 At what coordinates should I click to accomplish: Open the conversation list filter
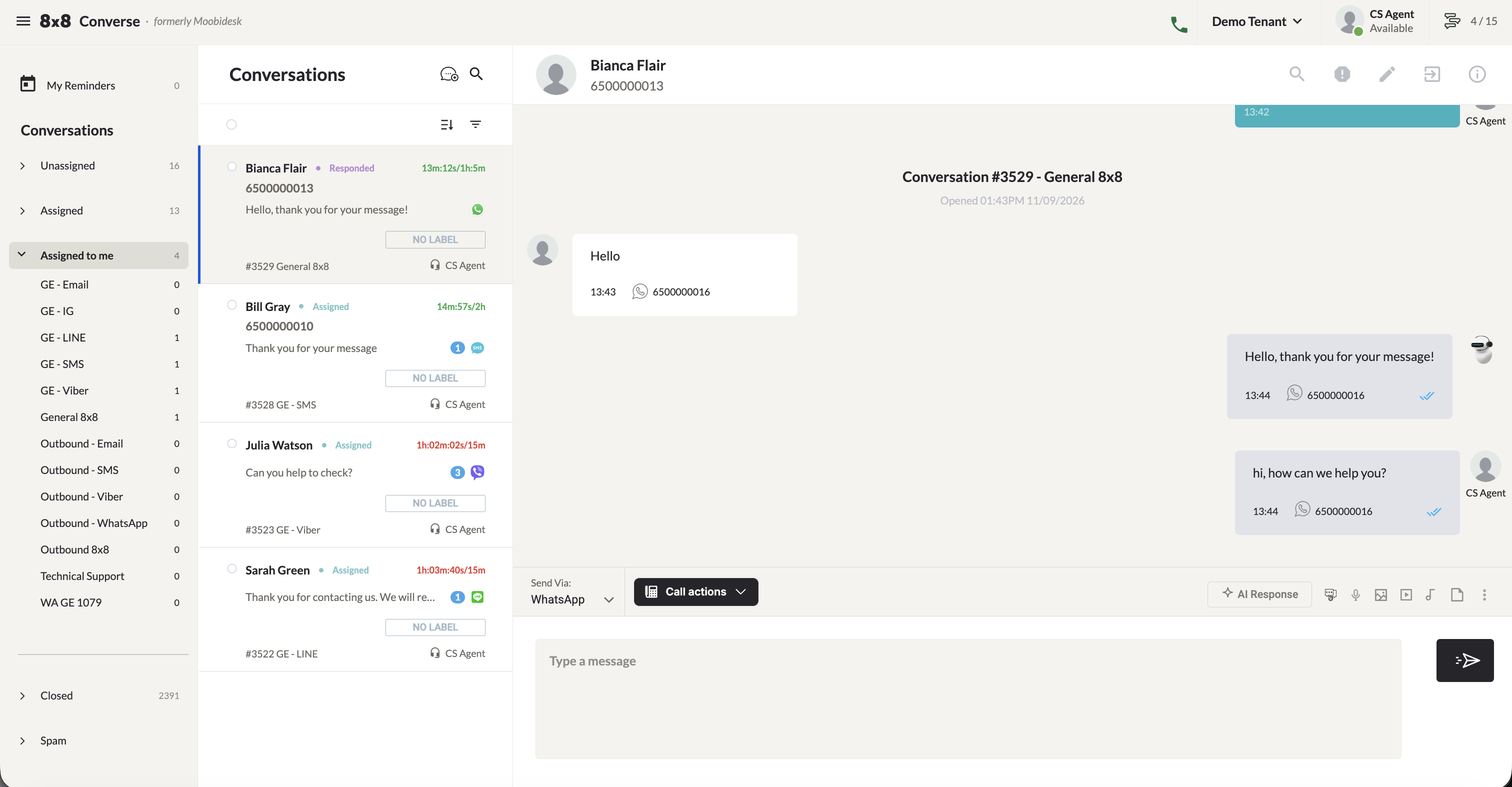[x=475, y=124]
